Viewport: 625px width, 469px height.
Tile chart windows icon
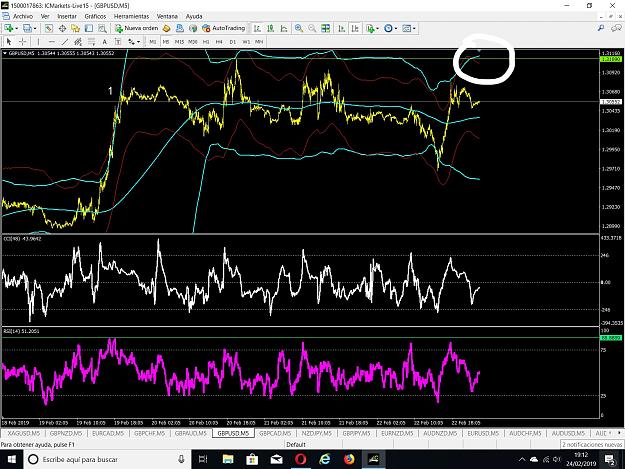tap(326, 28)
